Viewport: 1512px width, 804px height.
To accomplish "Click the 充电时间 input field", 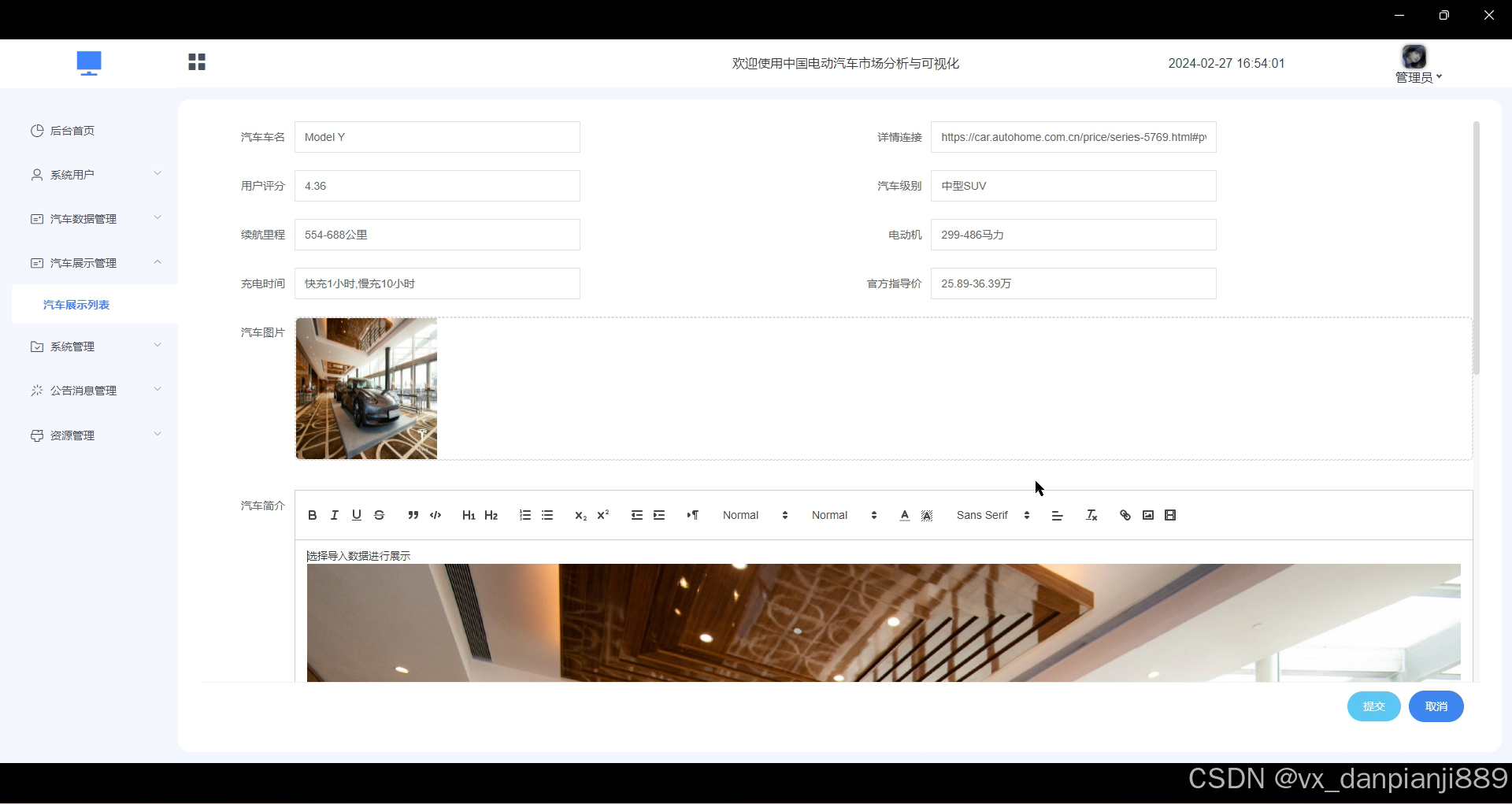I will point(437,283).
